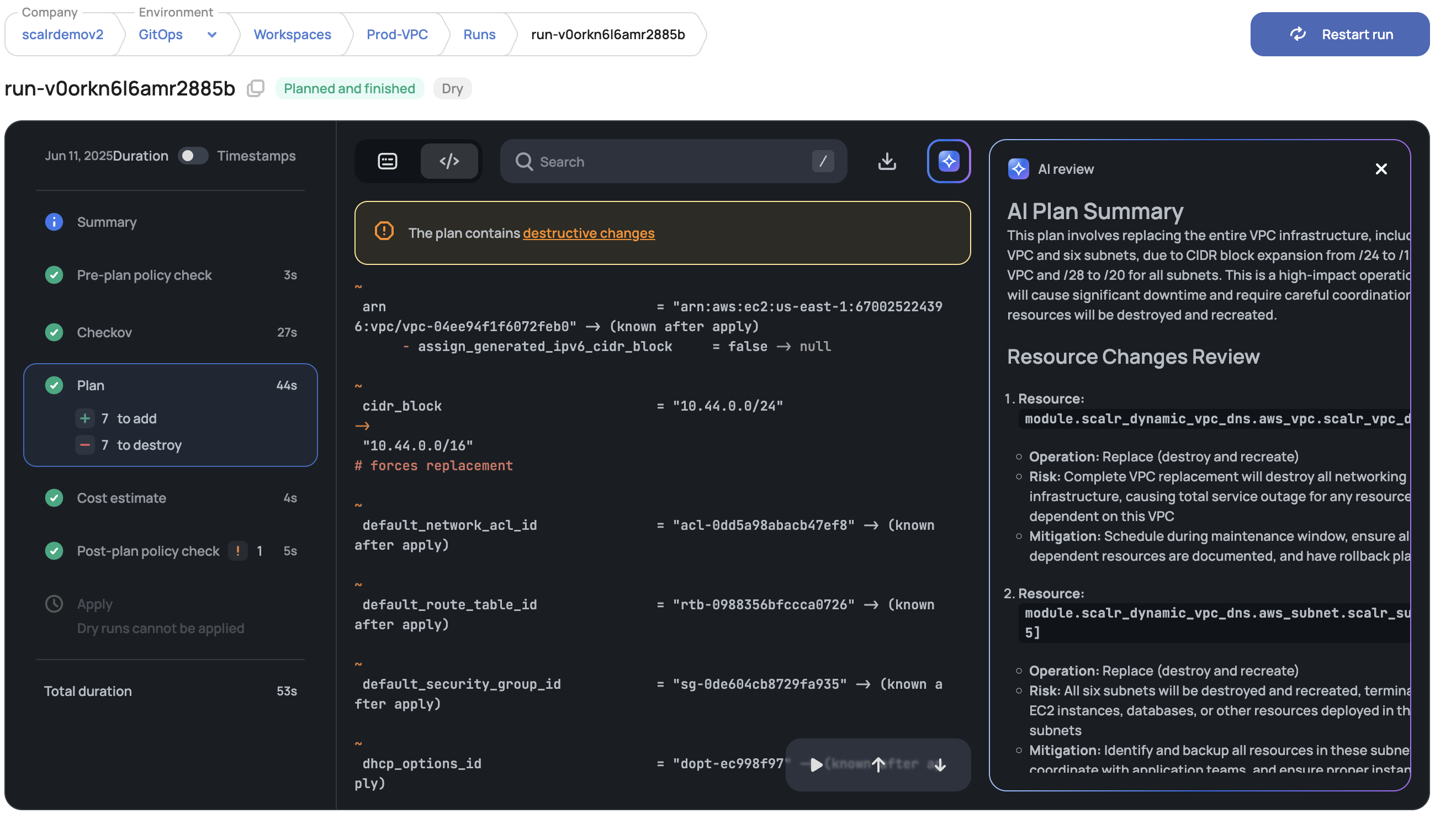Click the green check beside Plan
Screen dimensions: 1451x840
pos(54,386)
